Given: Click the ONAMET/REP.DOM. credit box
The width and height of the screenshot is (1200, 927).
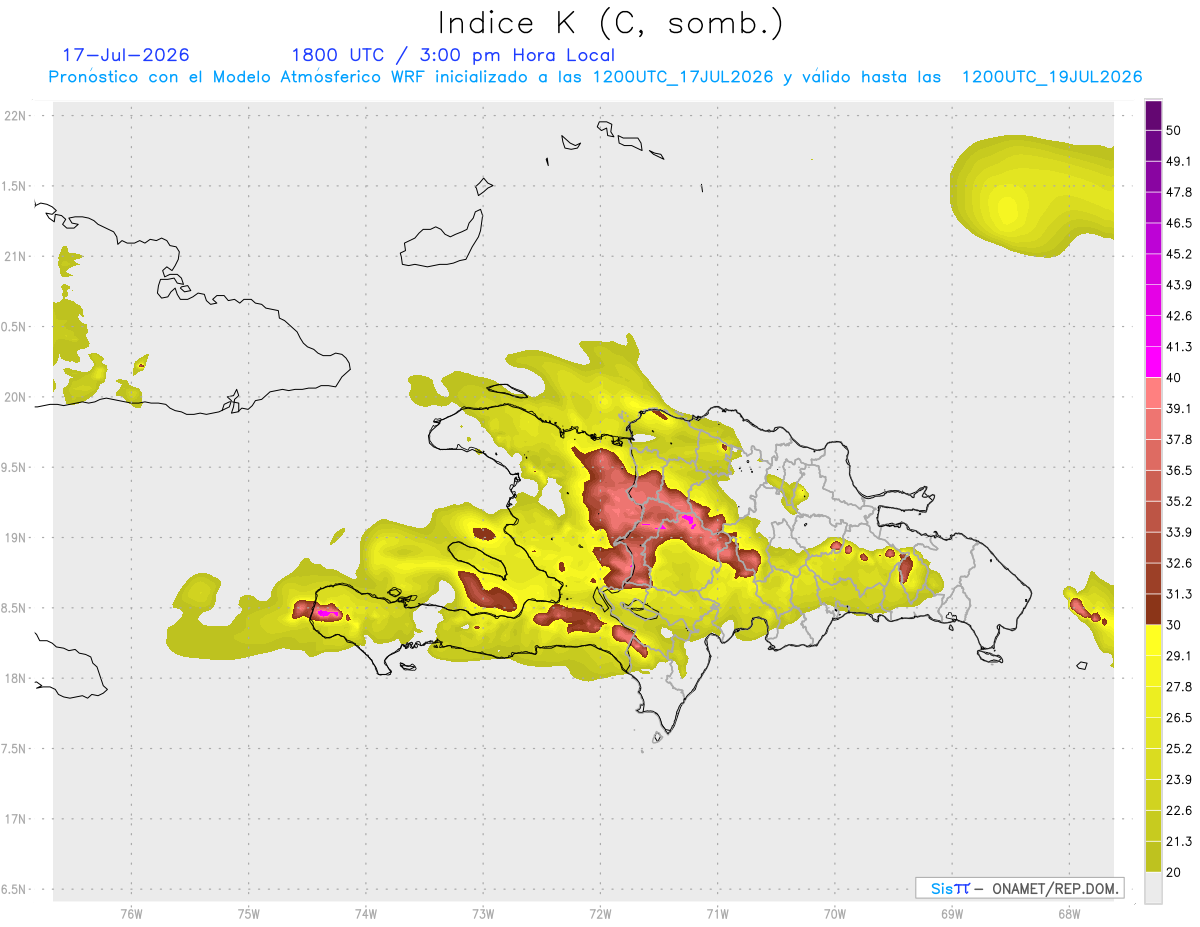Looking at the screenshot, I should click(1019, 888).
